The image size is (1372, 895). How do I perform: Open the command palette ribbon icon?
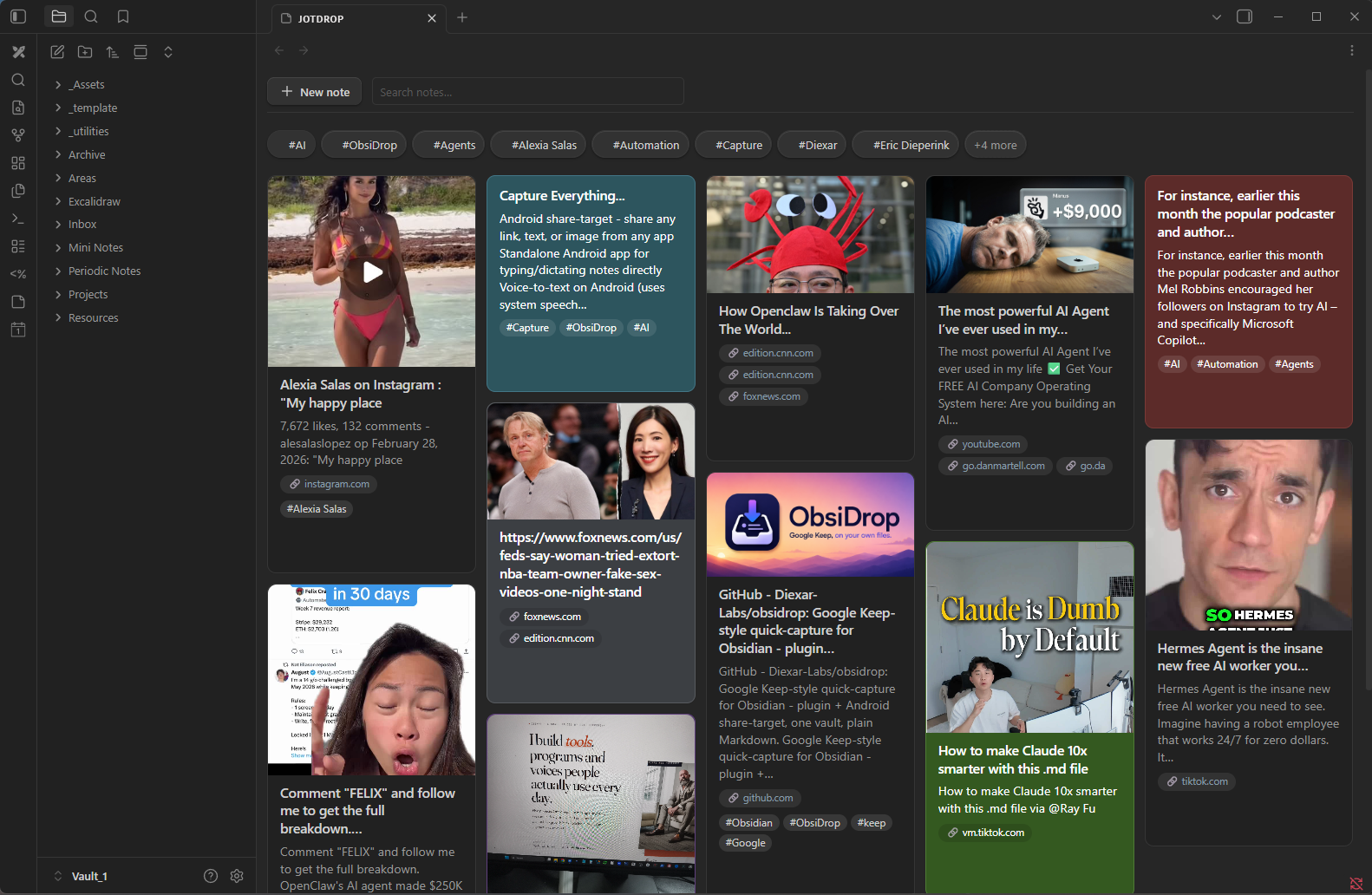click(x=18, y=219)
